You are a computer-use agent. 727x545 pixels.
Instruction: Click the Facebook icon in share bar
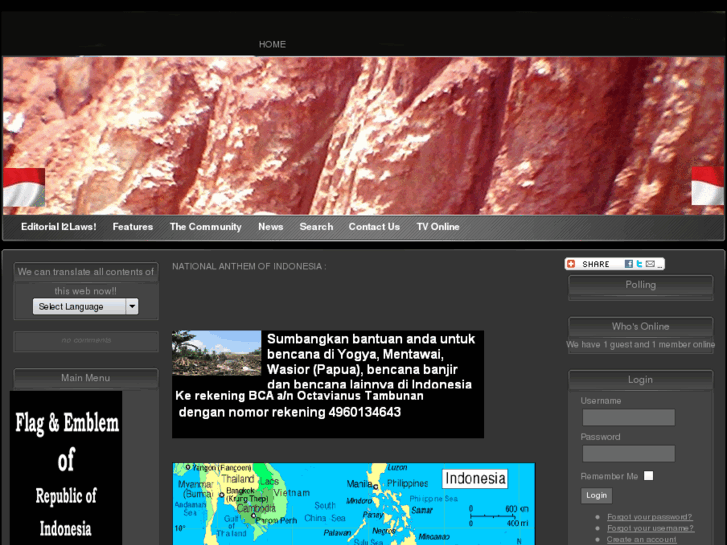628,264
